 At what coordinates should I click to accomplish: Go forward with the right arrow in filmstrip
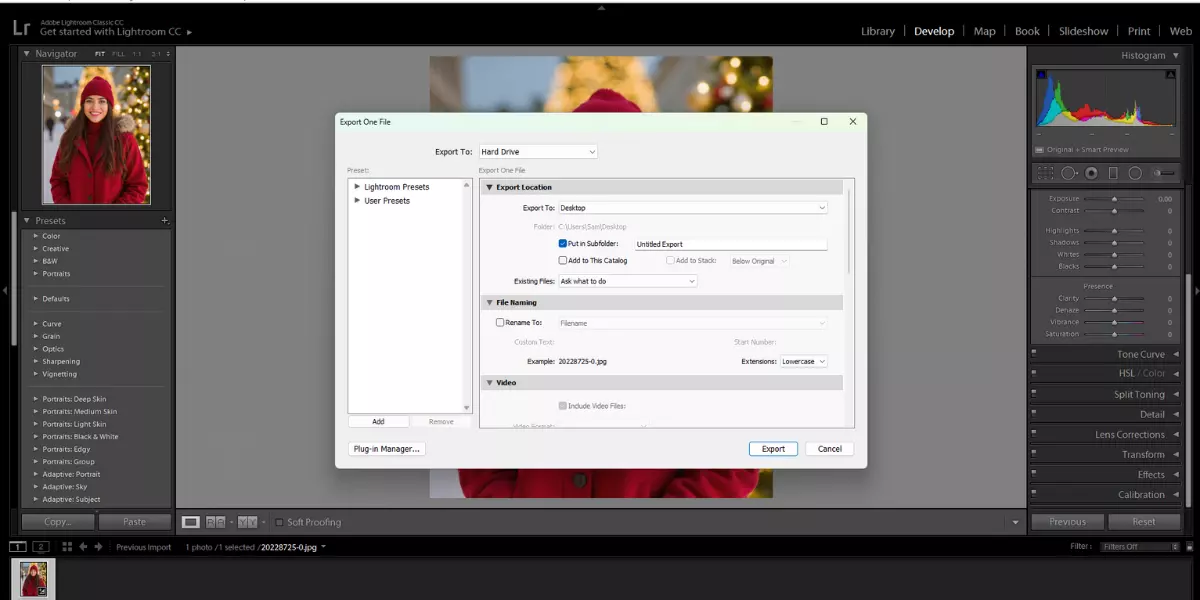coord(99,547)
